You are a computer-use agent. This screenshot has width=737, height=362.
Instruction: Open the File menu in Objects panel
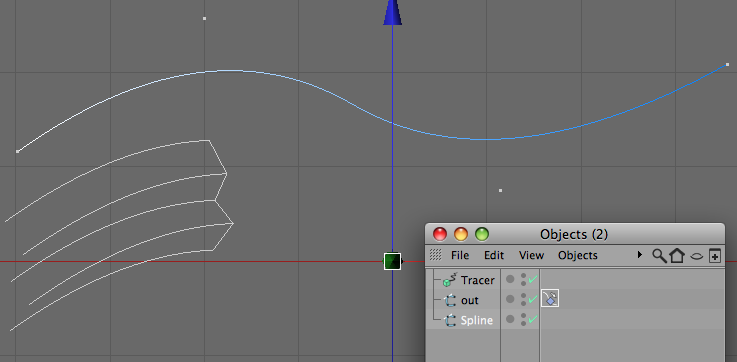[460, 255]
